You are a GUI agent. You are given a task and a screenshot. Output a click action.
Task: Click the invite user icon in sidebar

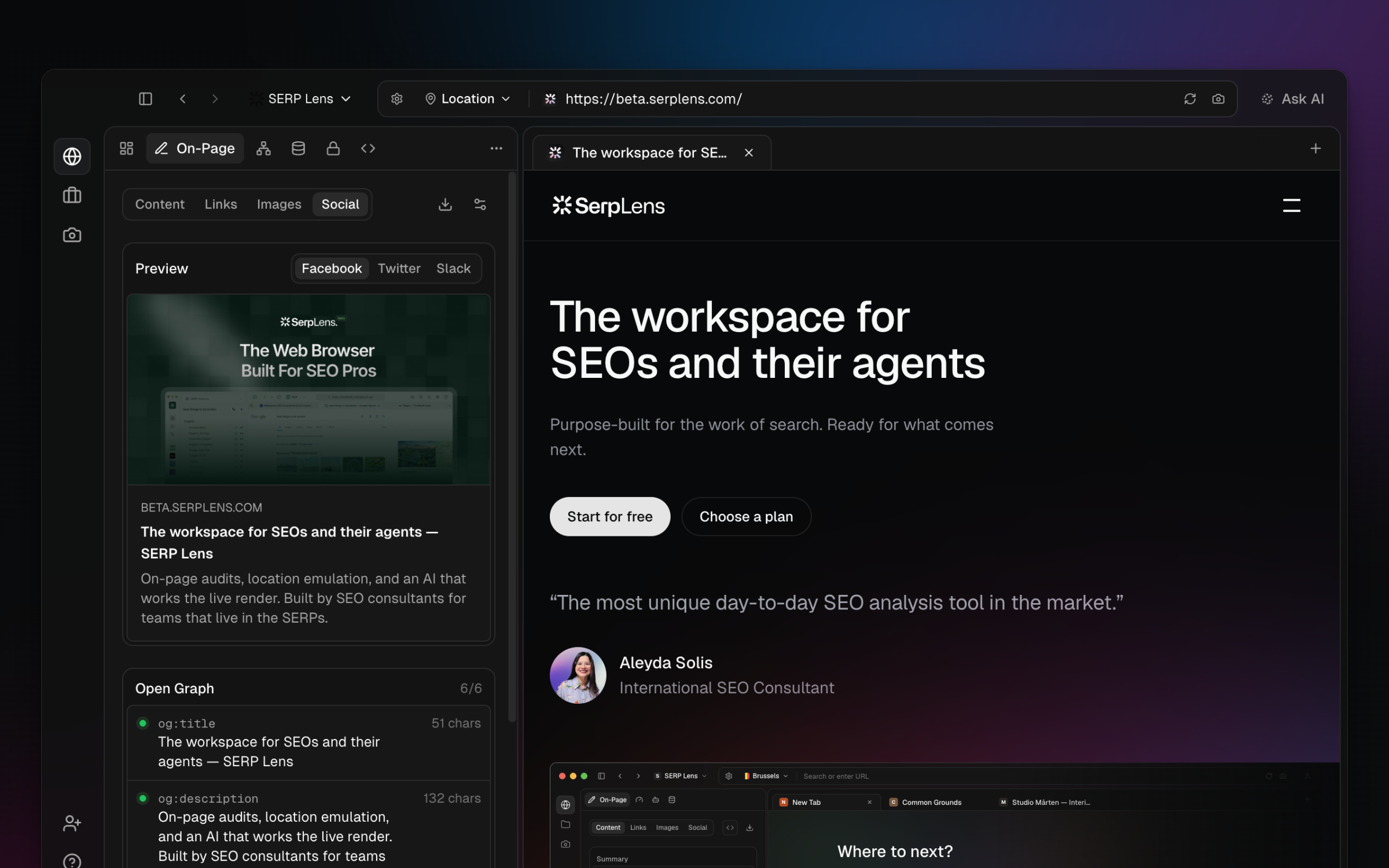(72, 823)
